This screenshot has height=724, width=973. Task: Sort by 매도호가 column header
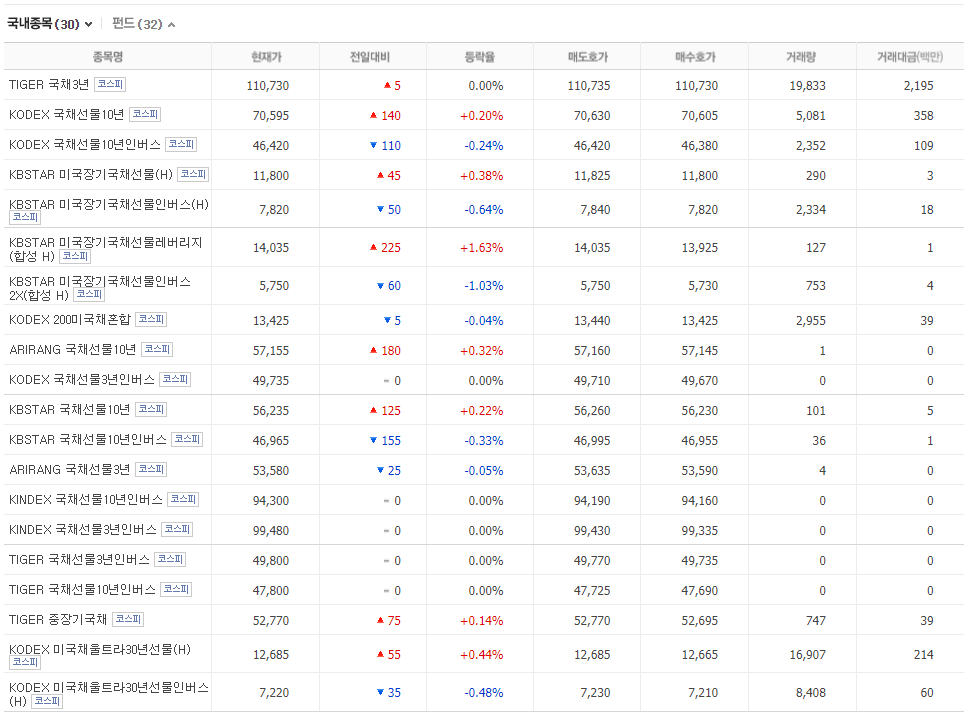pyautogui.click(x=588, y=57)
